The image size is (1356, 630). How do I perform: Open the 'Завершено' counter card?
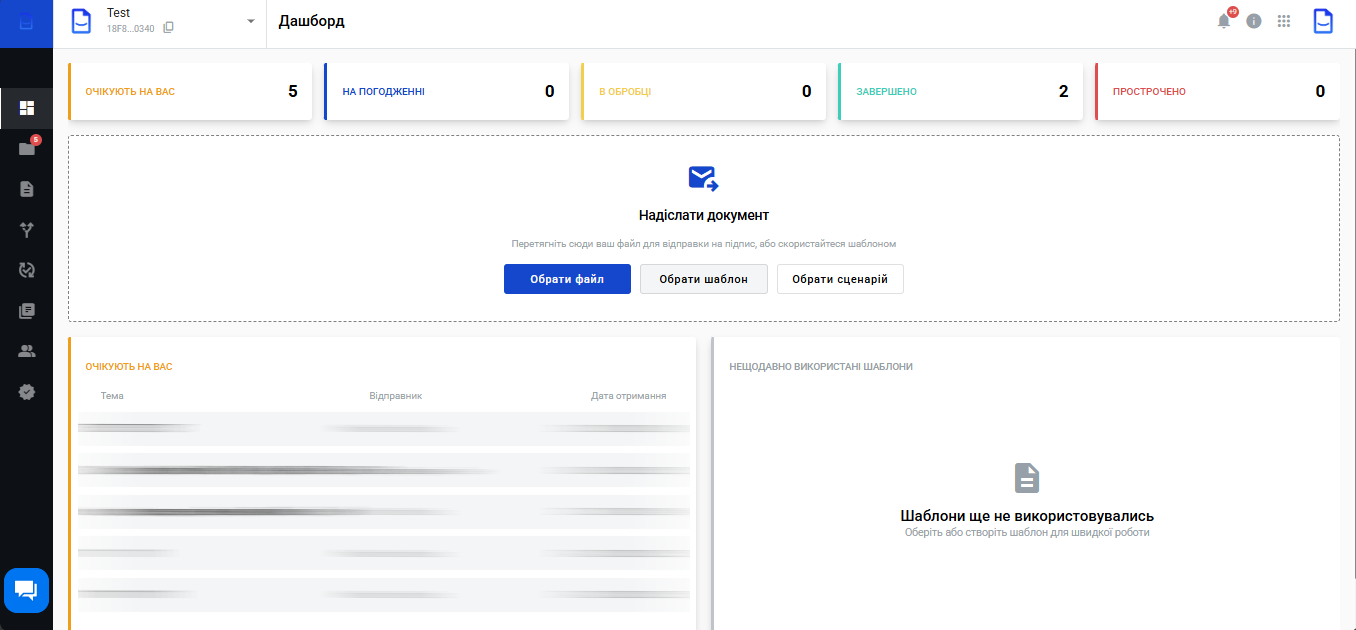coord(961,92)
